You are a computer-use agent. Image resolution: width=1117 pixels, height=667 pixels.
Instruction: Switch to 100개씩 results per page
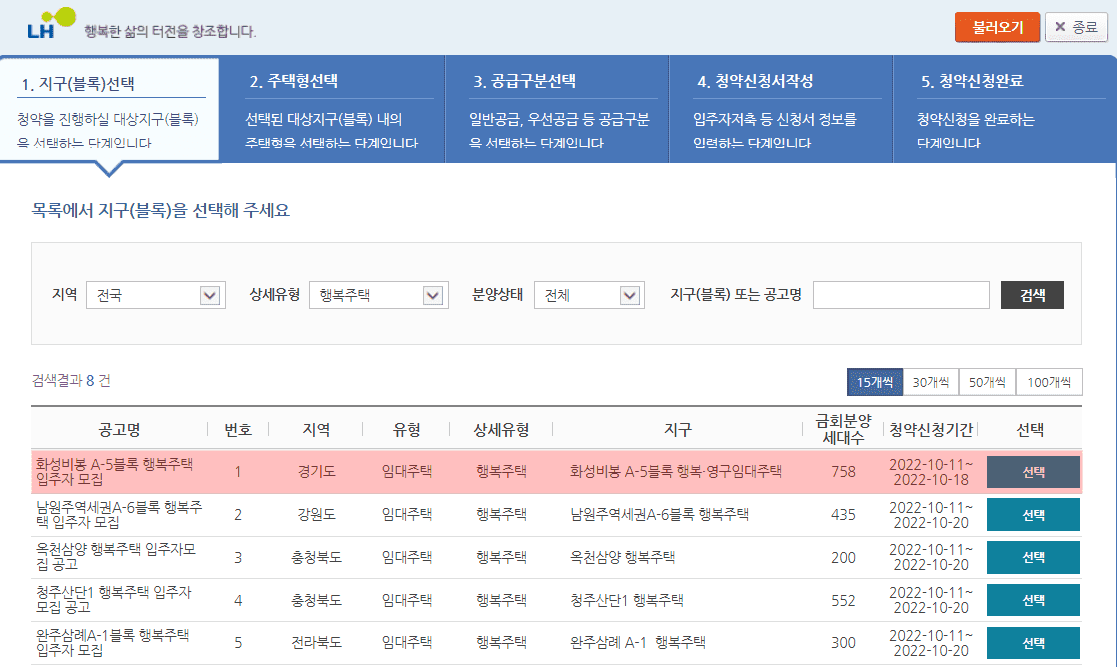tap(1048, 382)
